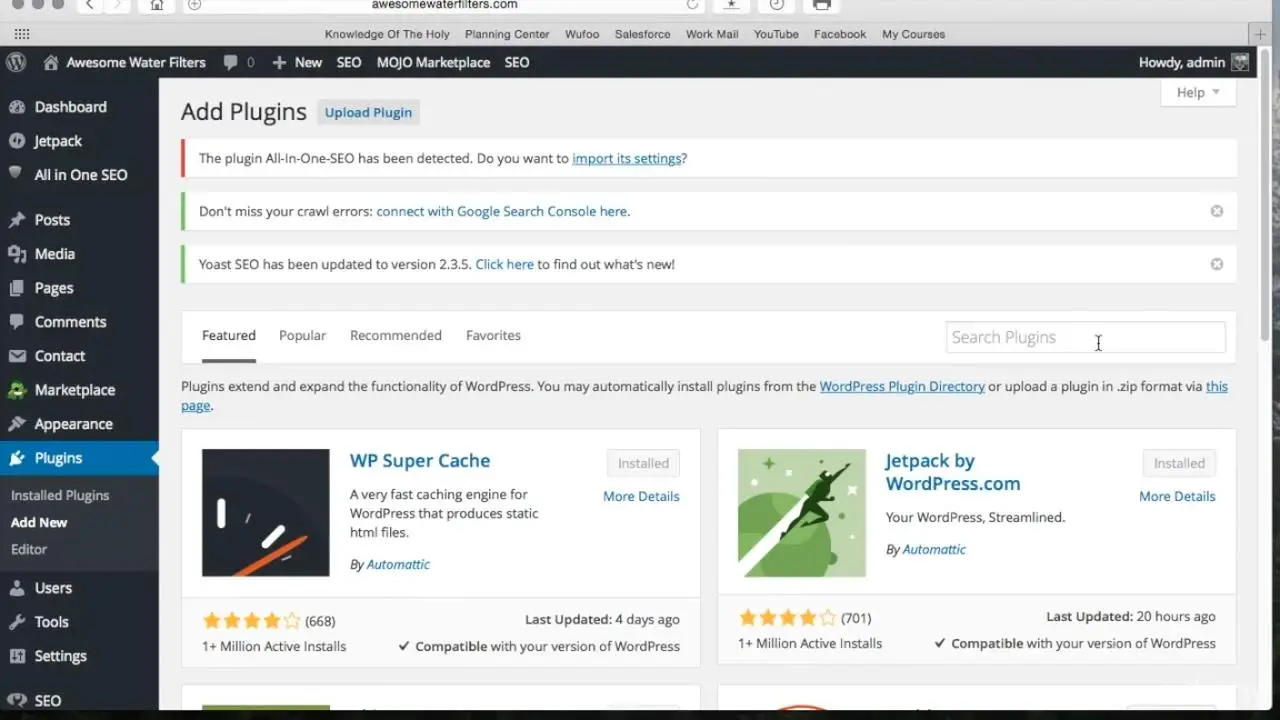1280x720 pixels.
Task: Open Media via its sidebar icon
Action: click(x=17, y=254)
